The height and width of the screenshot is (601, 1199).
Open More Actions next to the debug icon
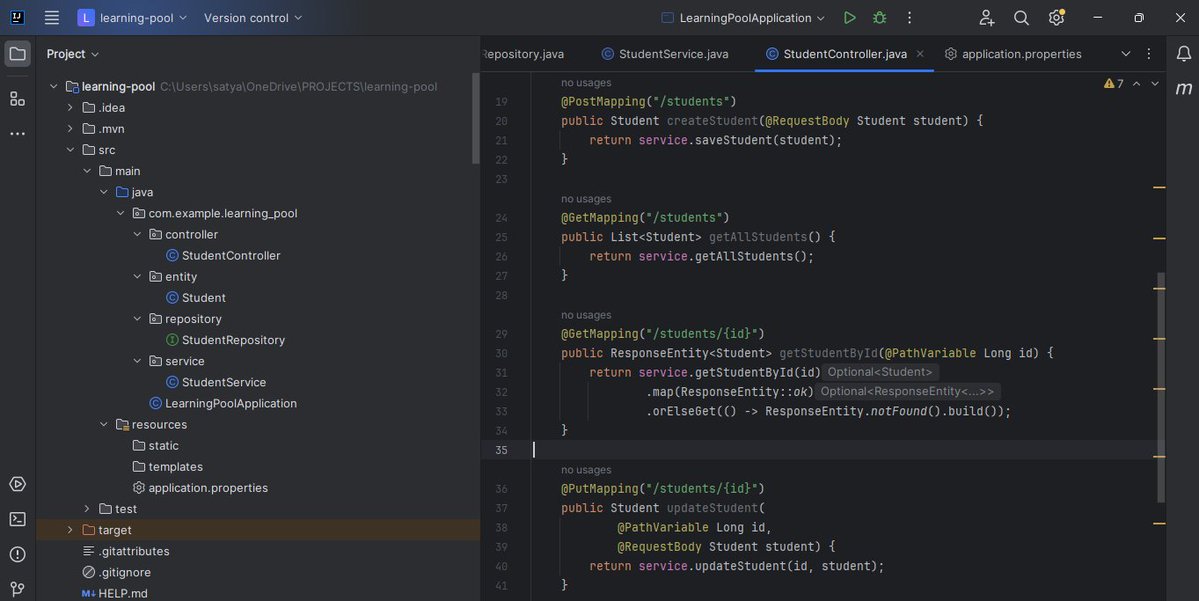coord(909,18)
